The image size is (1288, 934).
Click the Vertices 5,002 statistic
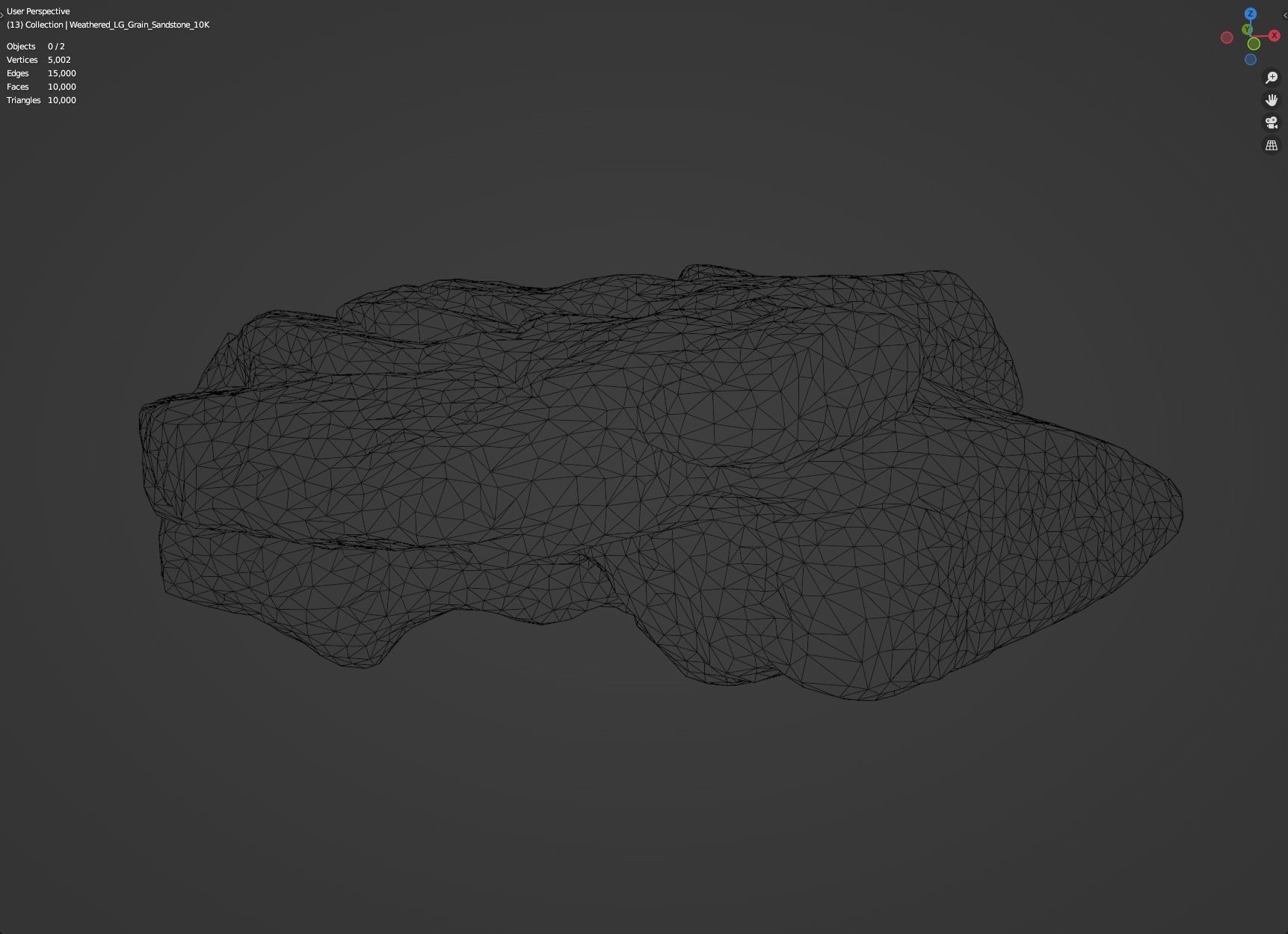pyautogui.click(x=39, y=60)
